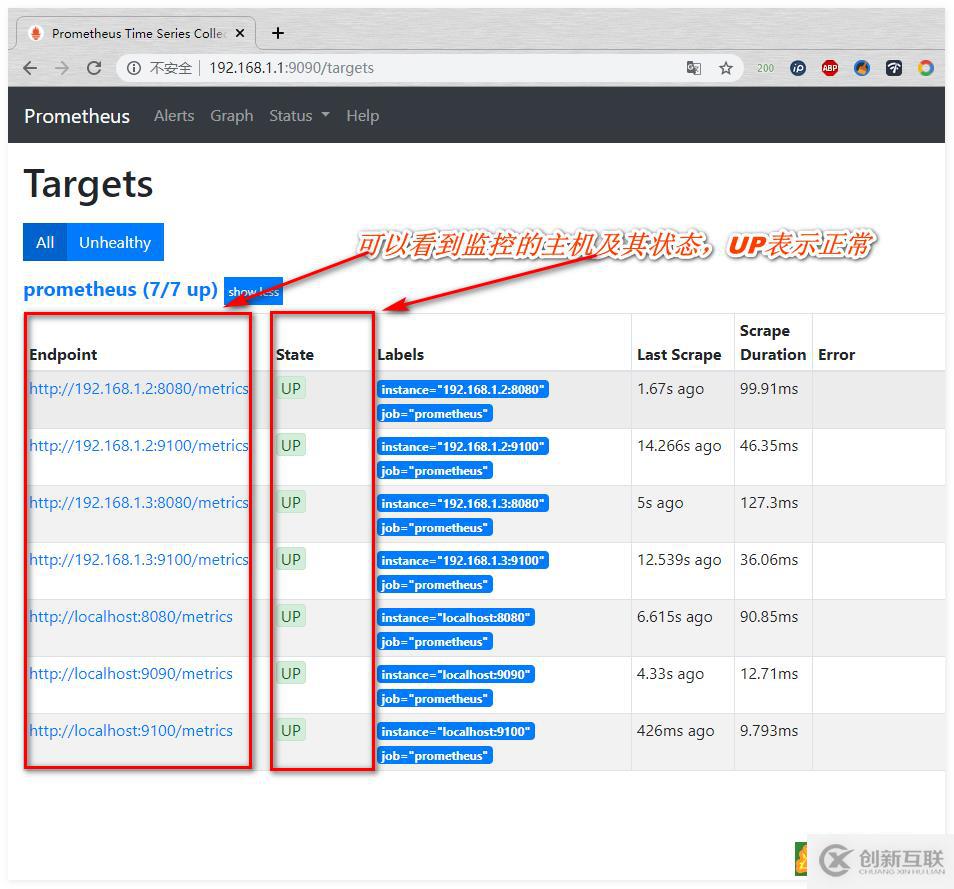Close the Prometheus Time Series tab
Viewport: 954px width, 889px height.
pos(240,33)
